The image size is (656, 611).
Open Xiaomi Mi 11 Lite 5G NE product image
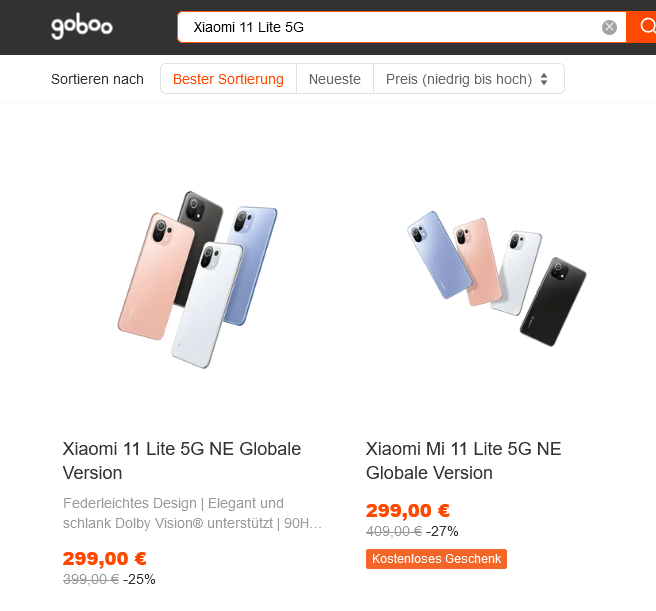[x=497, y=278]
